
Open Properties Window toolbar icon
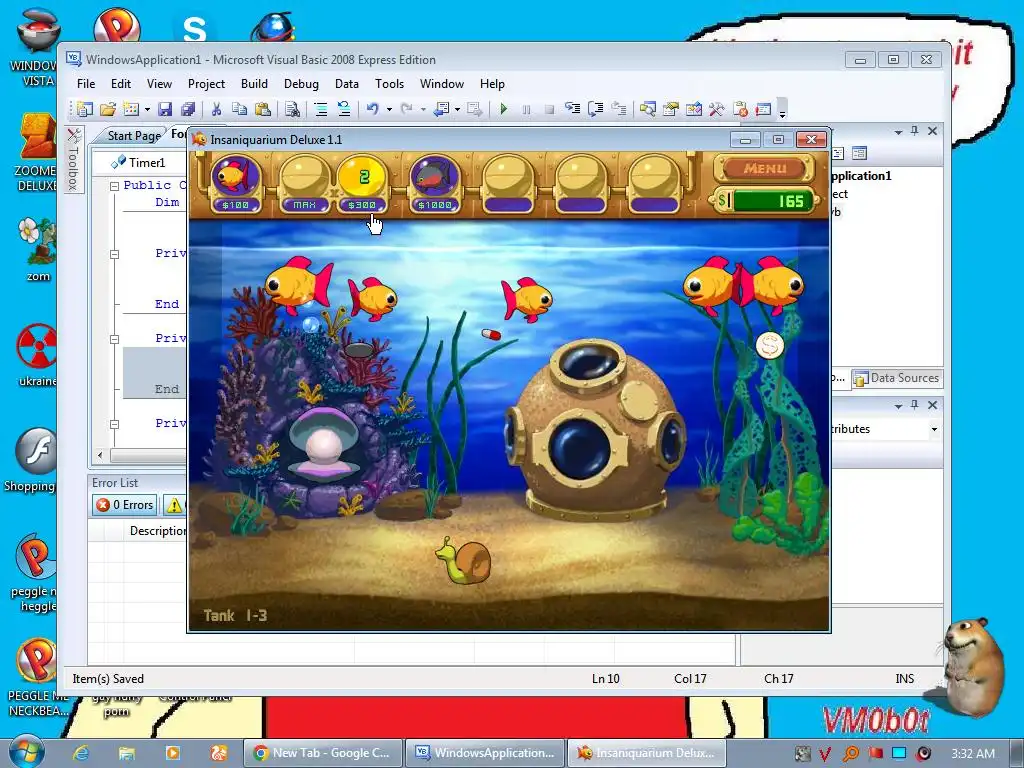coord(671,109)
